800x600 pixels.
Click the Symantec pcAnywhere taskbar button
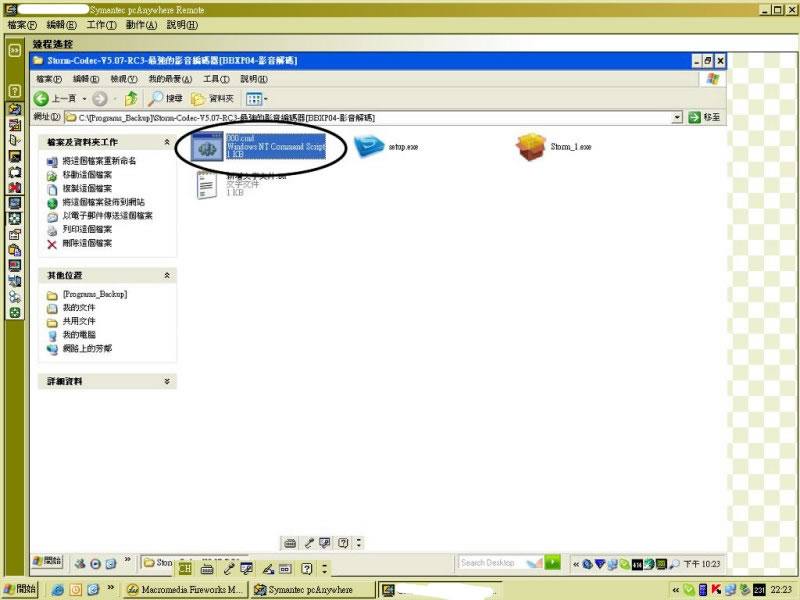tap(313, 589)
